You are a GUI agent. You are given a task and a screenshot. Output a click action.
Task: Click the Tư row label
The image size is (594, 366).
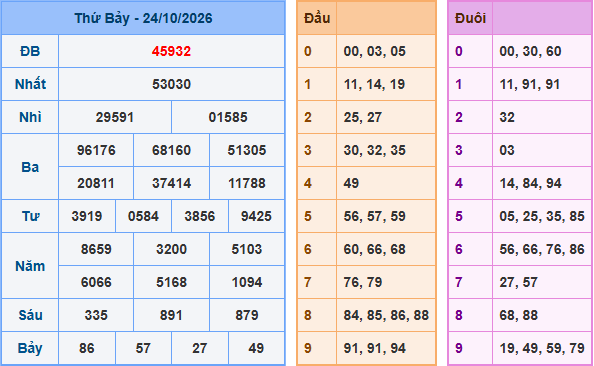tap(30, 216)
